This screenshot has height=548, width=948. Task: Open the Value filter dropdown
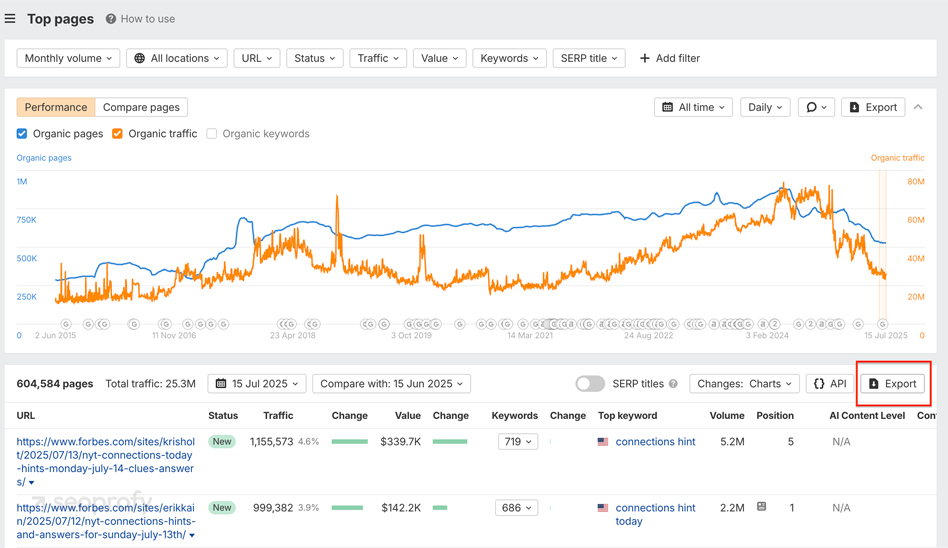point(440,58)
